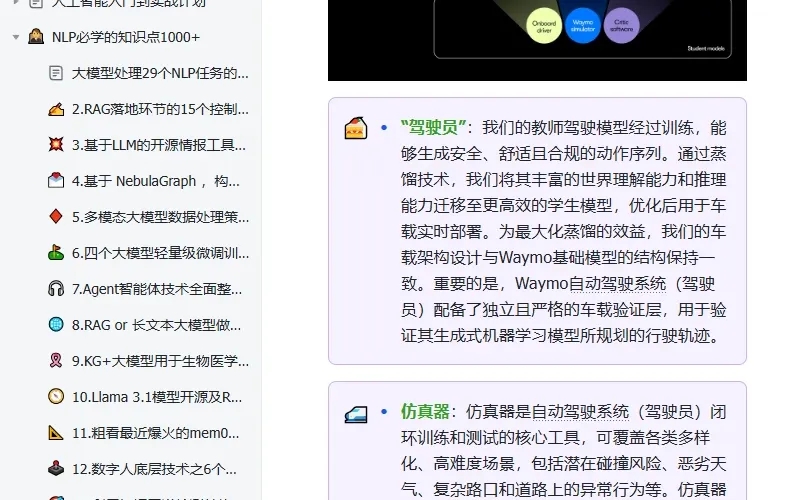Click globe icon beside 8.RAG or 长文本大模型
808x500 pixels.
coord(56,325)
